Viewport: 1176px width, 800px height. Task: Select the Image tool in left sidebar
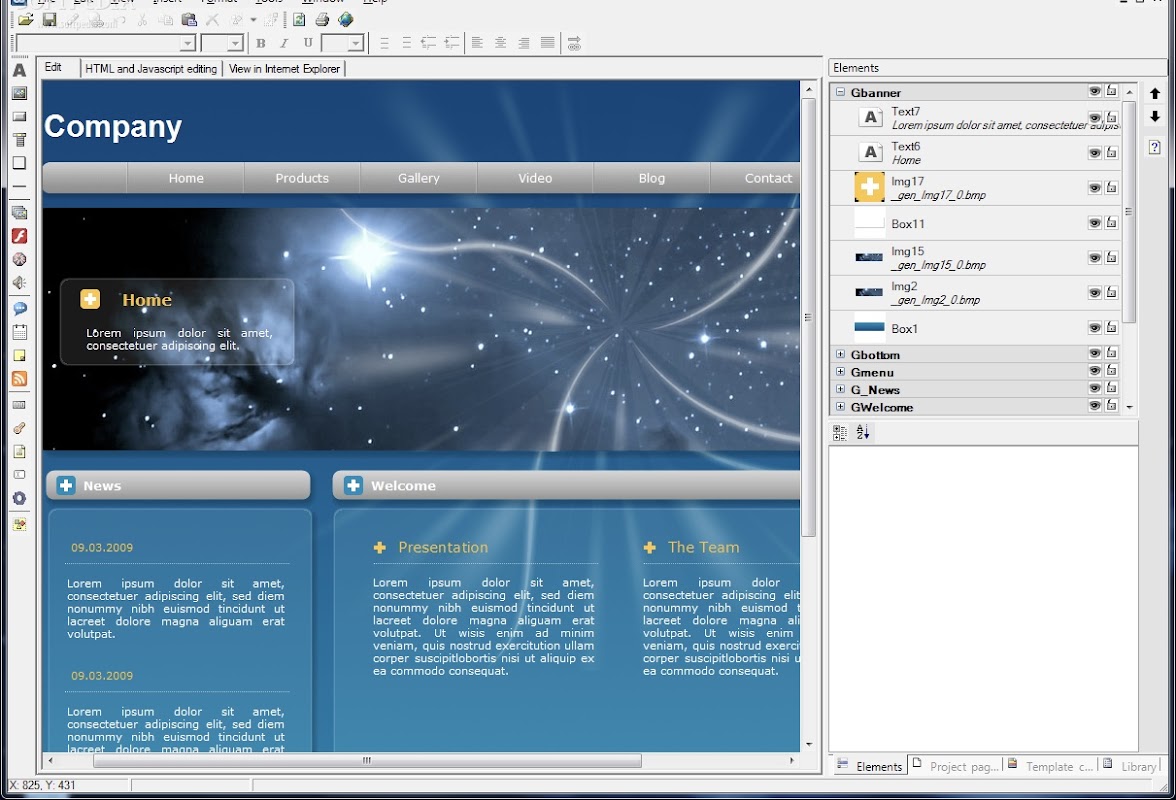20,93
